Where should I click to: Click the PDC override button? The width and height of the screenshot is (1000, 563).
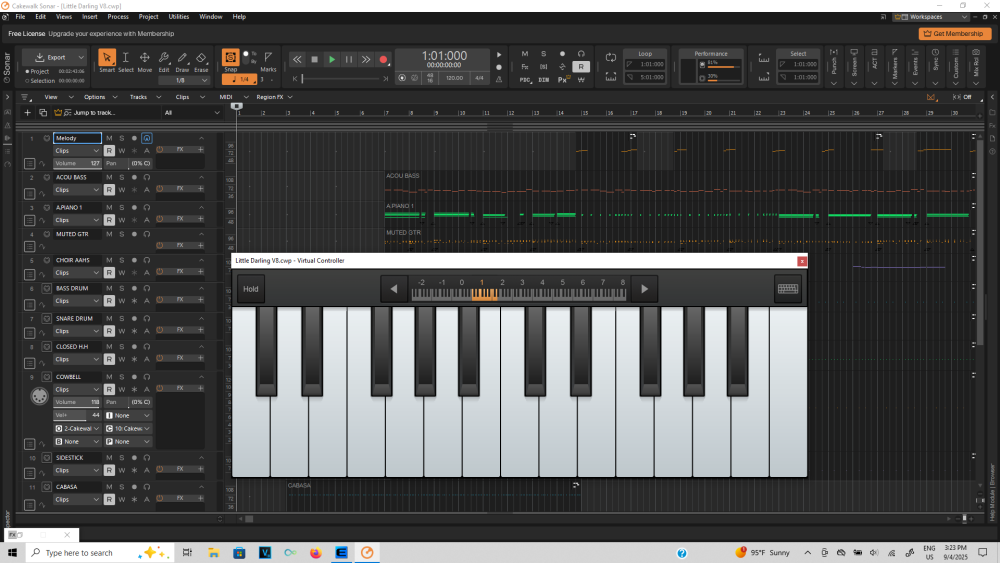tap(525, 80)
